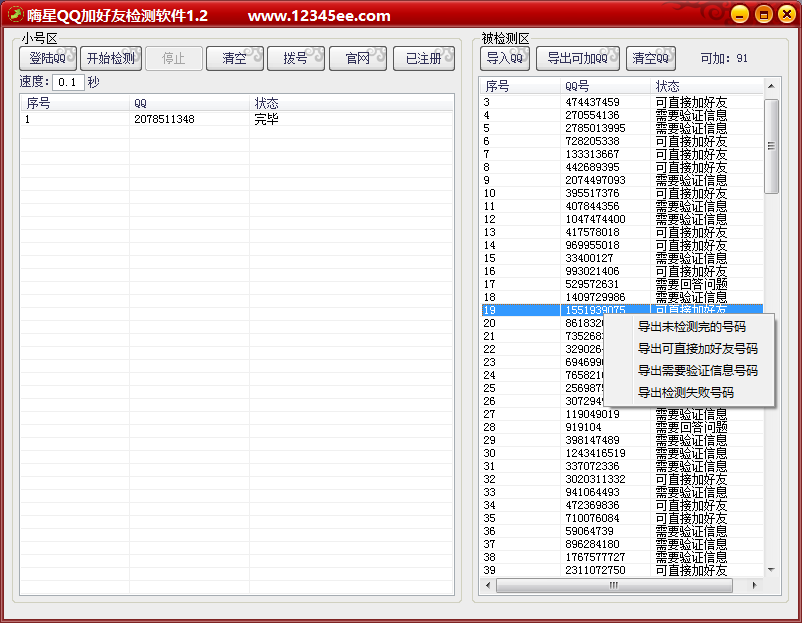Select 导出可直接加好友号码 in the context menu
802x623 pixels.
click(697, 349)
